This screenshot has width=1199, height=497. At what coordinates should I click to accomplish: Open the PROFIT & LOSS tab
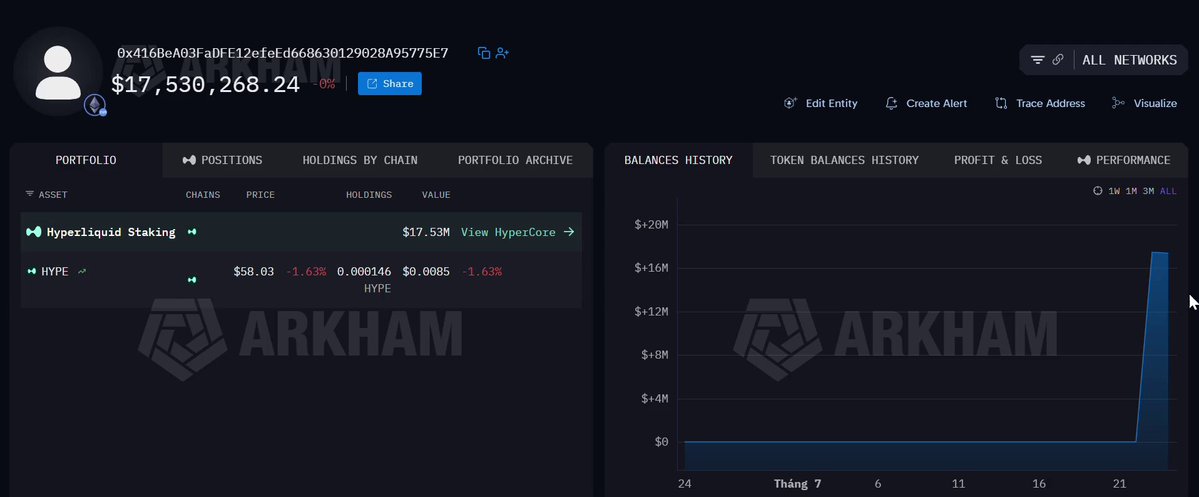[998, 160]
